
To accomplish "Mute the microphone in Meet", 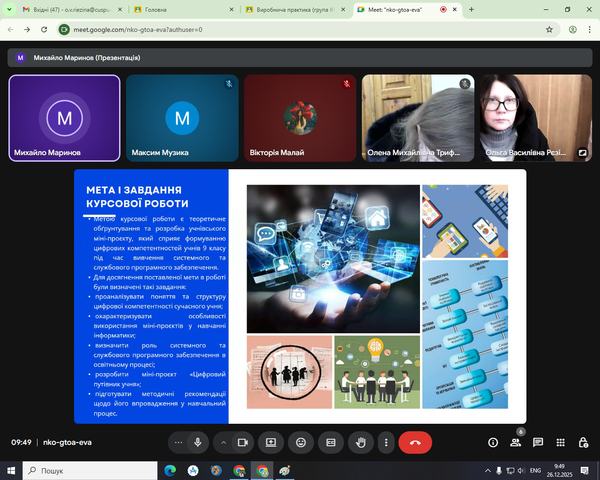I will click(x=198, y=442).
